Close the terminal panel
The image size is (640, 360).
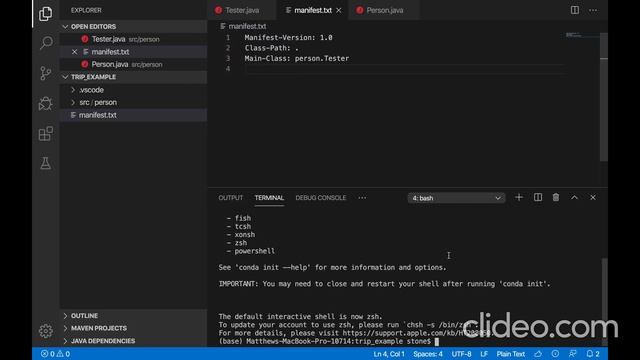click(593, 198)
